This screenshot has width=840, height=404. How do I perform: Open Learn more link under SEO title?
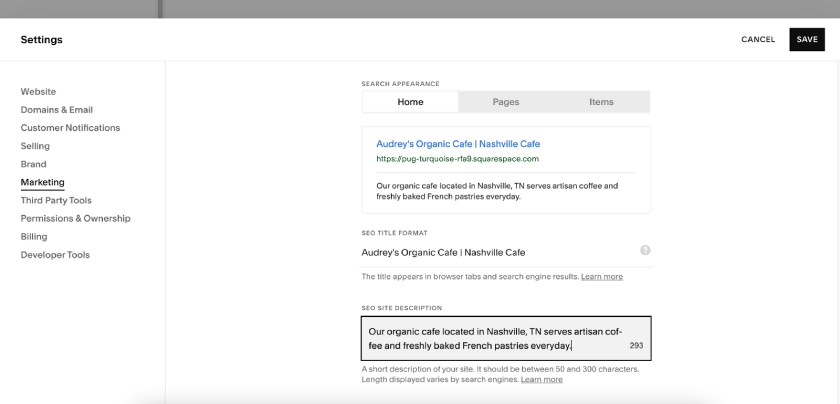click(602, 277)
